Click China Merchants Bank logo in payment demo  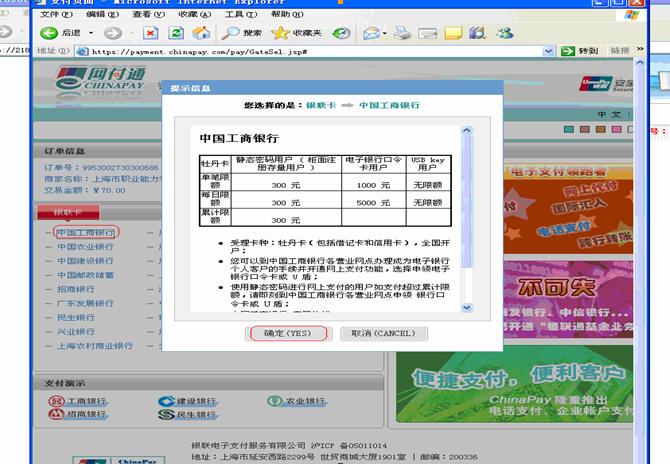[x=56, y=414]
